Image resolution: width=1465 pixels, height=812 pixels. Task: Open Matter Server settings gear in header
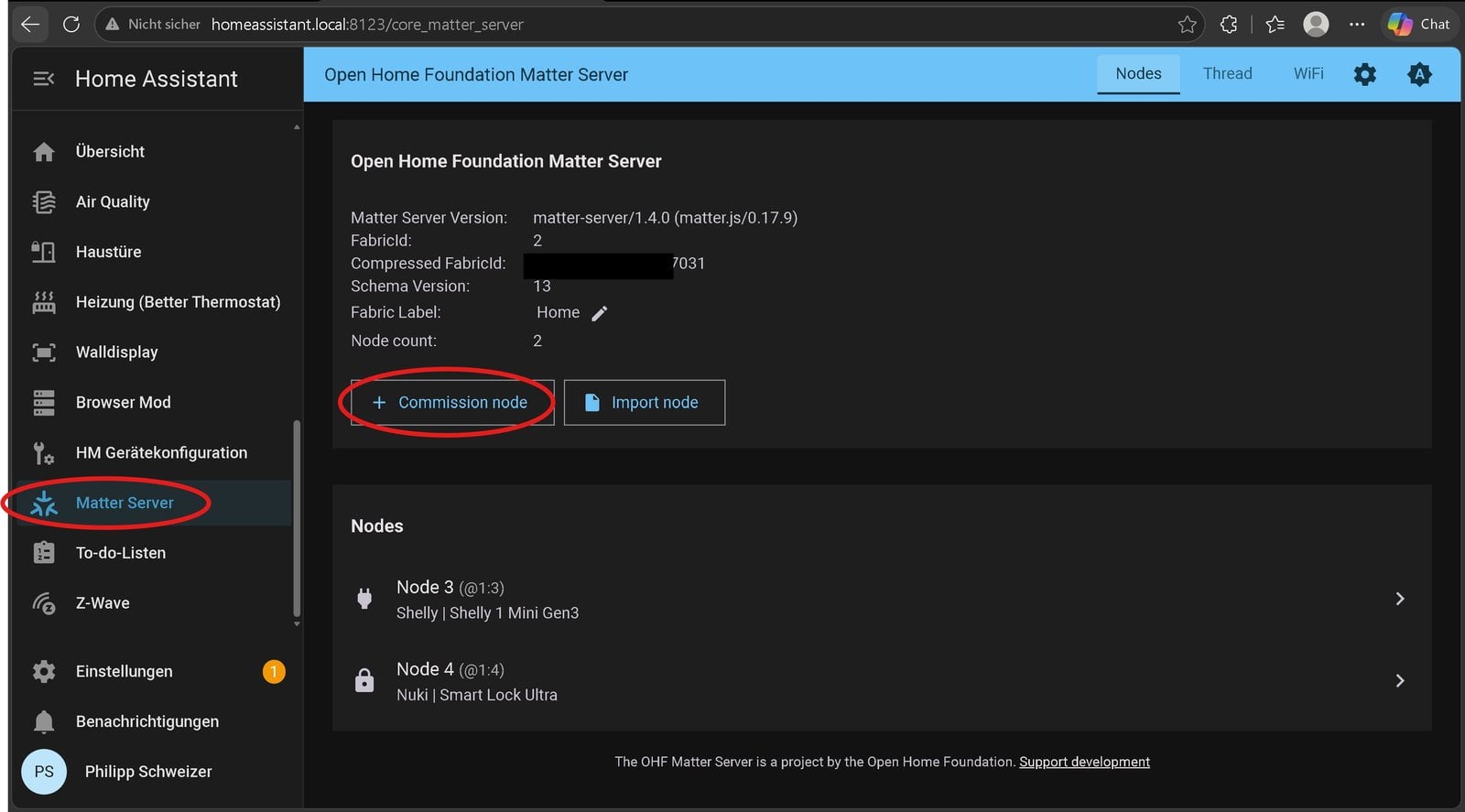click(1365, 74)
